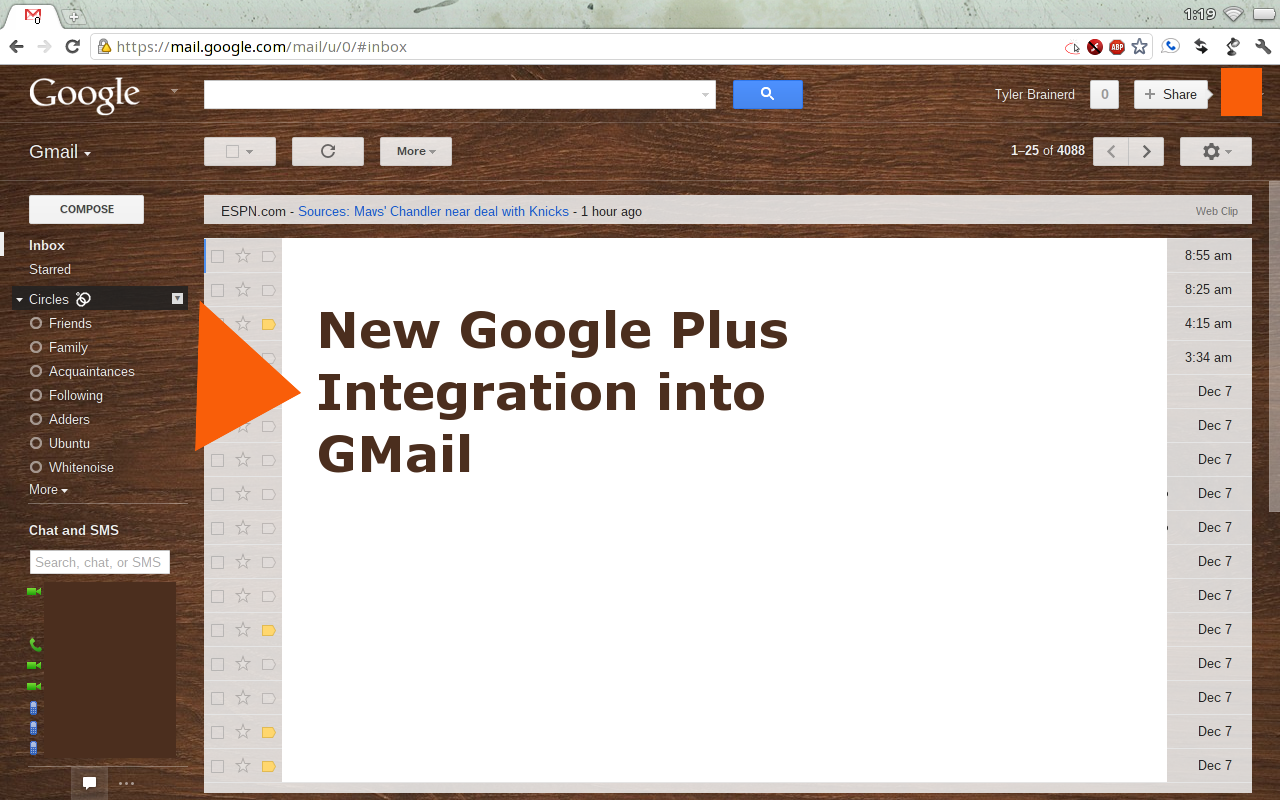This screenshot has height=800, width=1280.
Task: Reload the page with the browser reload icon
Action: (72, 46)
